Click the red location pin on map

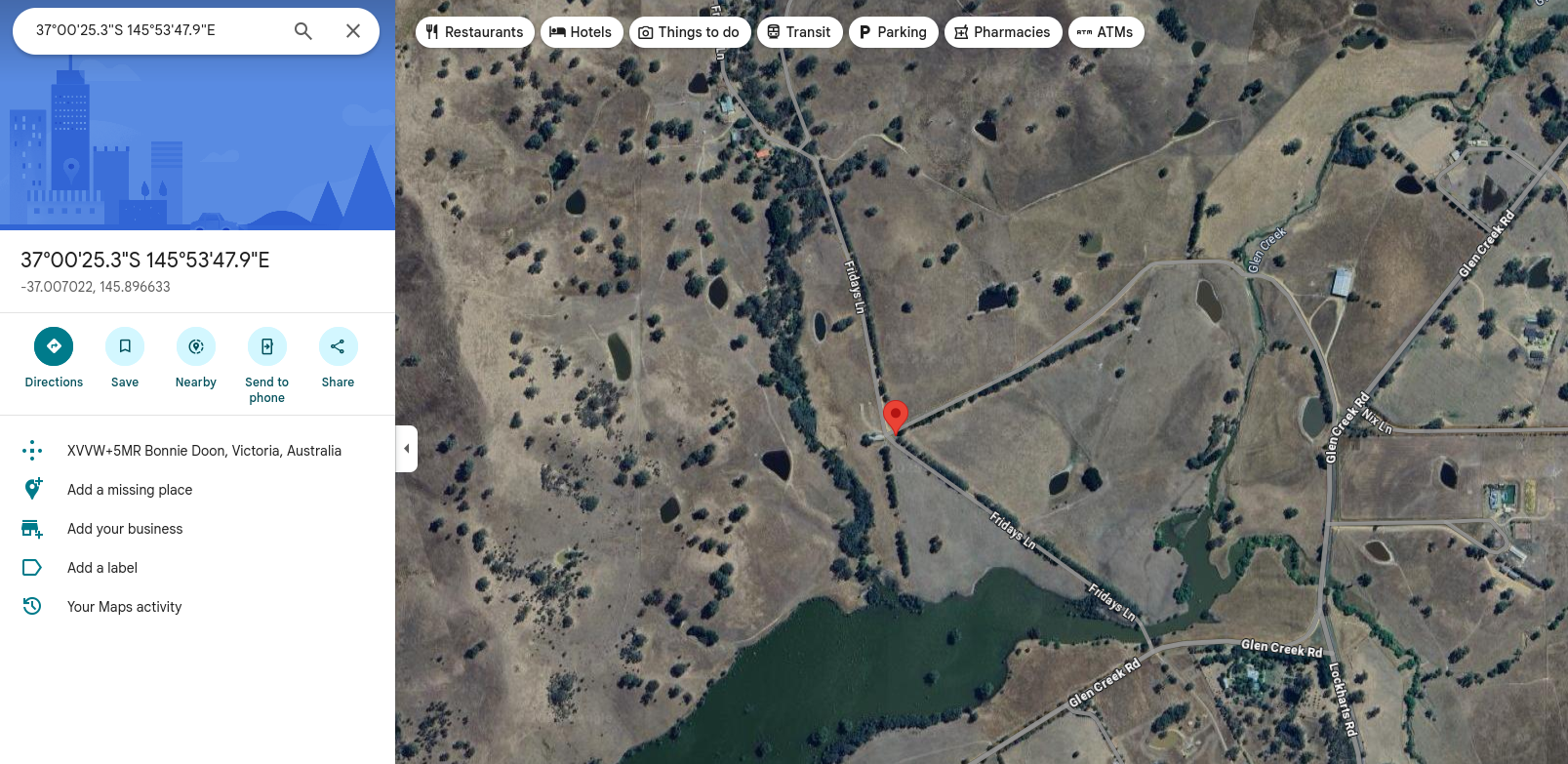pyautogui.click(x=896, y=416)
